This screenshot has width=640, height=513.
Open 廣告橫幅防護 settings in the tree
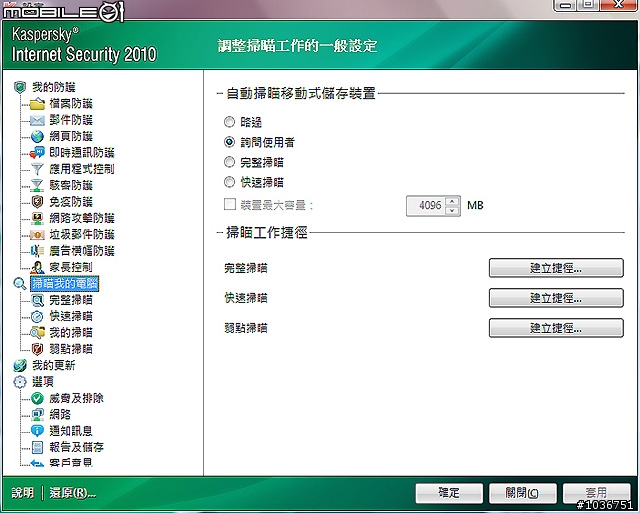click(x=82, y=251)
